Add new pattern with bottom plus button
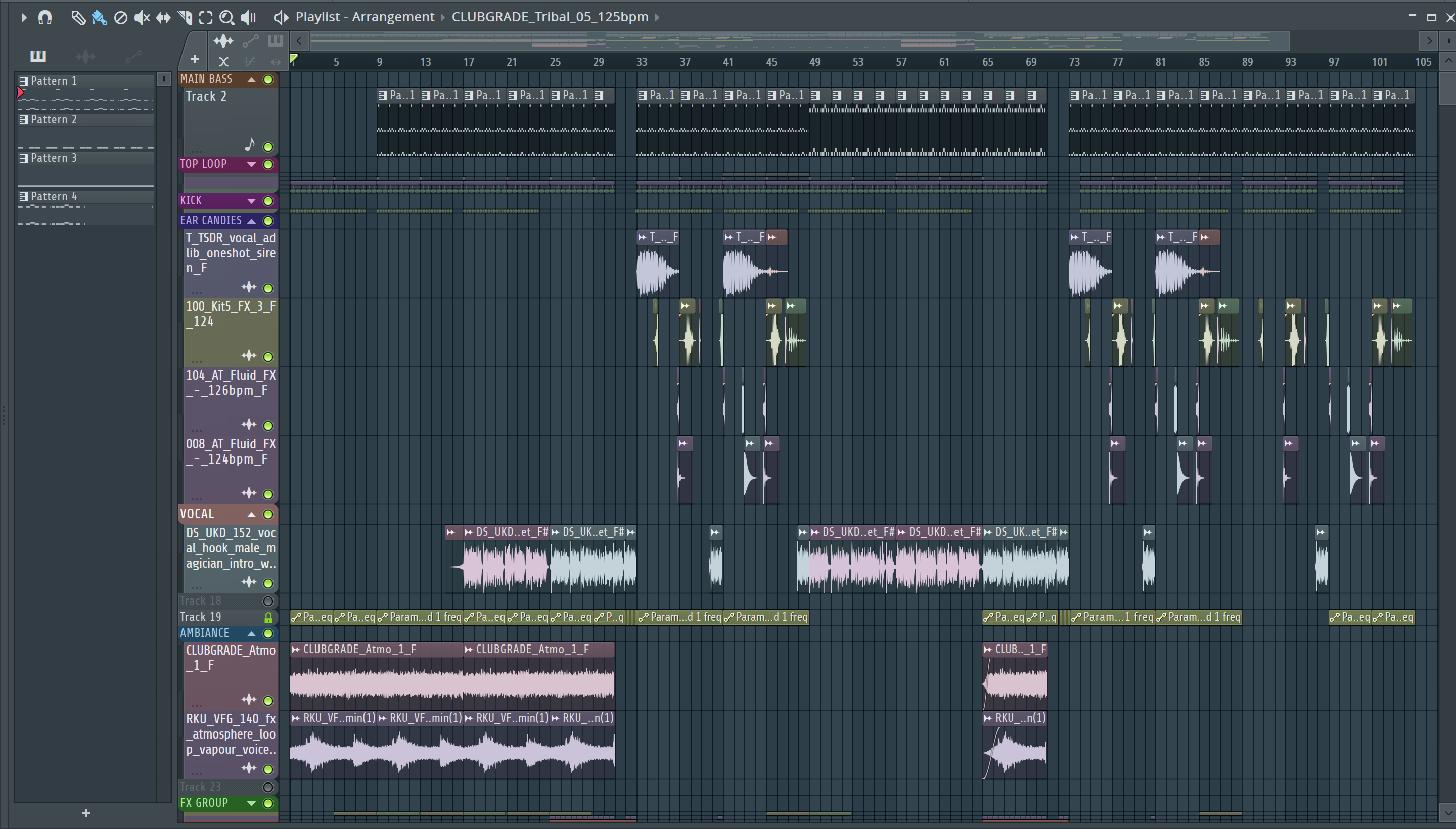Image resolution: width=1456 pixels, height=829 pixels. 86,813
